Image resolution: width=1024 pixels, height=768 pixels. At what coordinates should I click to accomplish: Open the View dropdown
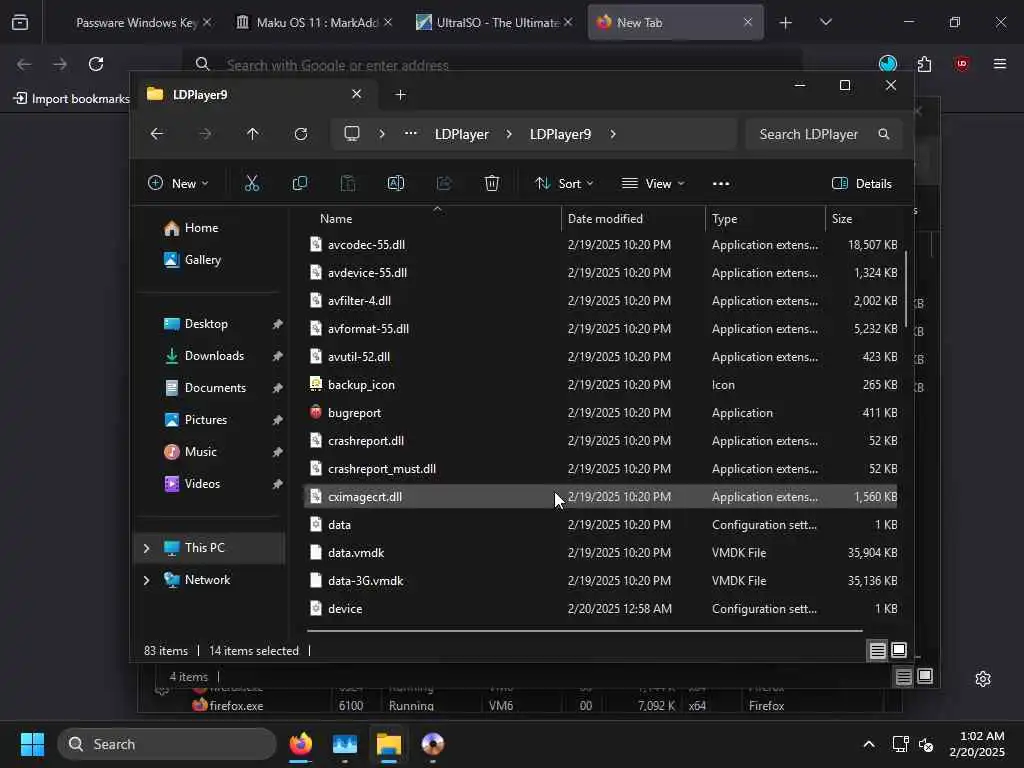(x=653, y=184)
